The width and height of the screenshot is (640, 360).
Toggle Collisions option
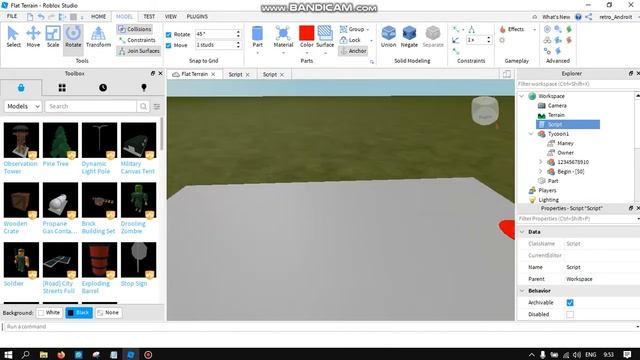coord(135,29)
